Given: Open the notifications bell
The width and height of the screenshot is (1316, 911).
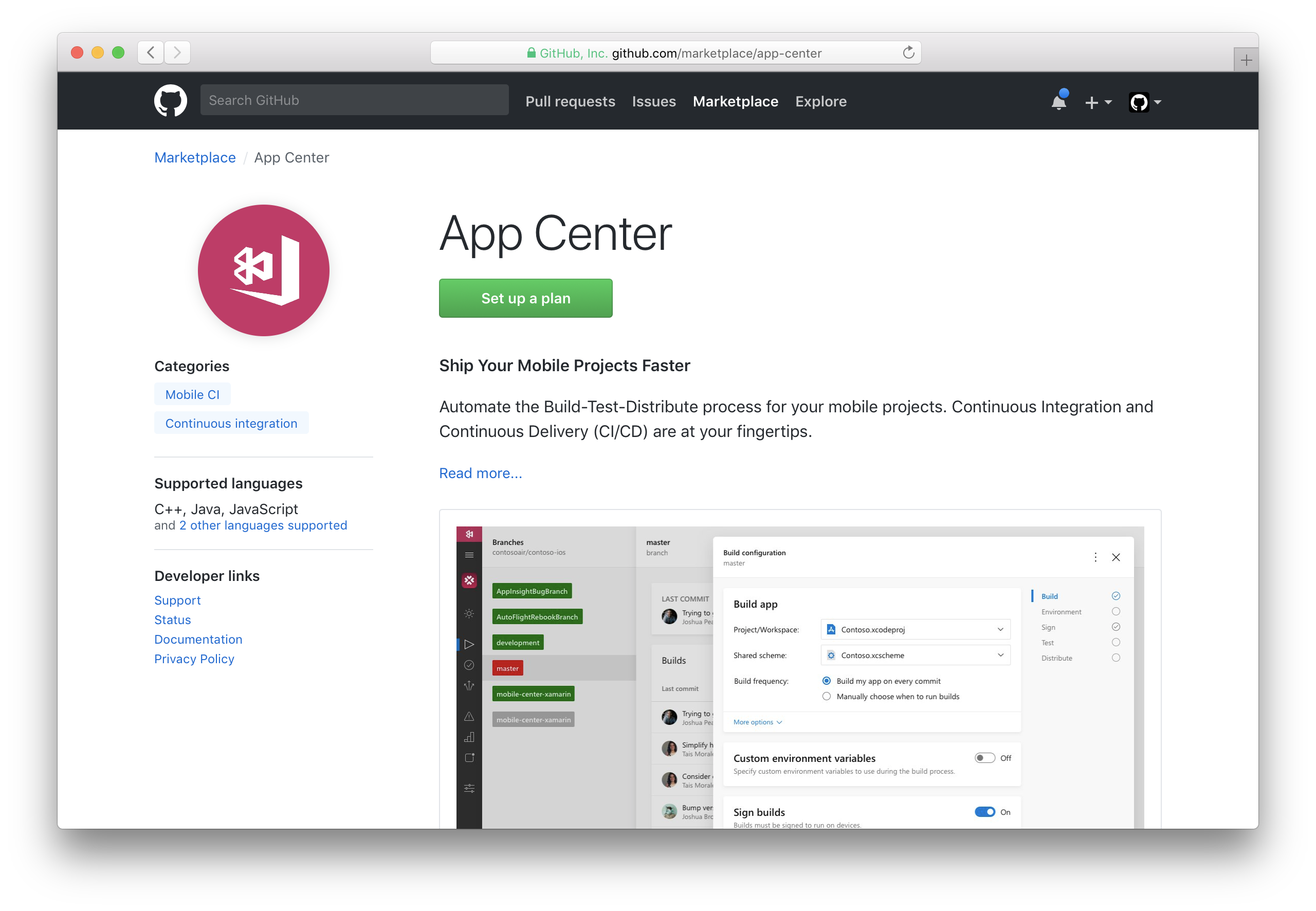Looking at the screenshot, I should pos(1058,102).
